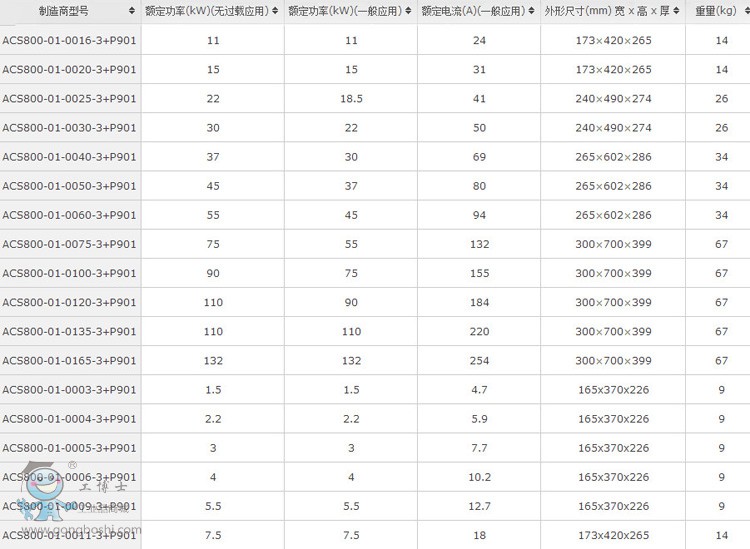The width and height of the screenshot is (750, 549).
Task: Select model ACS800-01-0120-3+P901
Action: coord(69,303)
